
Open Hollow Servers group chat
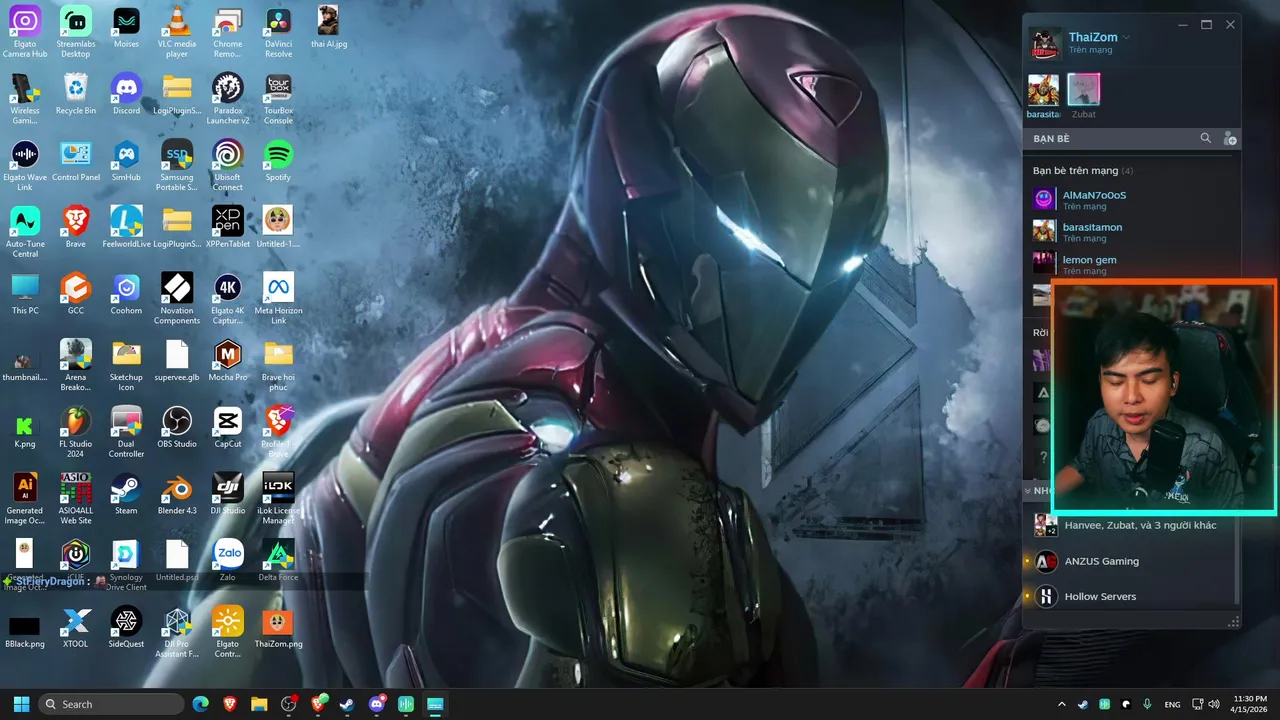click(x=1132, y=596)
